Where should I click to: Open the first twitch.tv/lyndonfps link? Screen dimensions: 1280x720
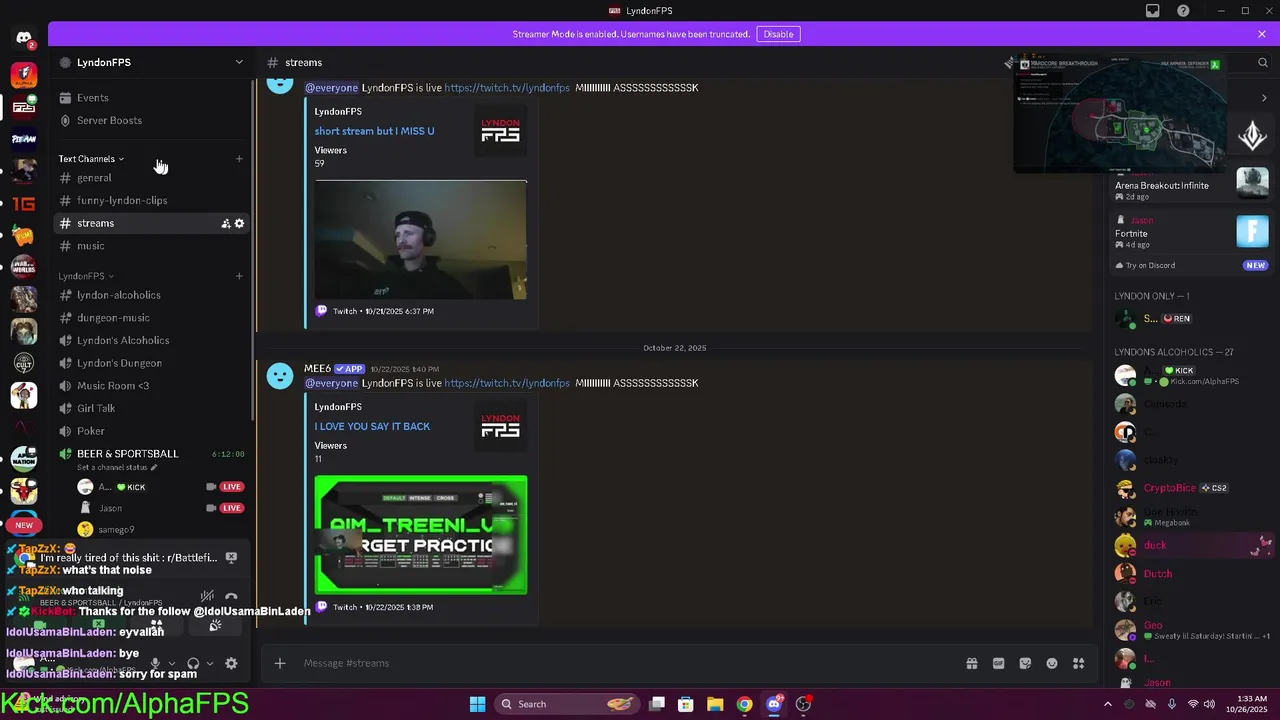click(x=507, y=88)
